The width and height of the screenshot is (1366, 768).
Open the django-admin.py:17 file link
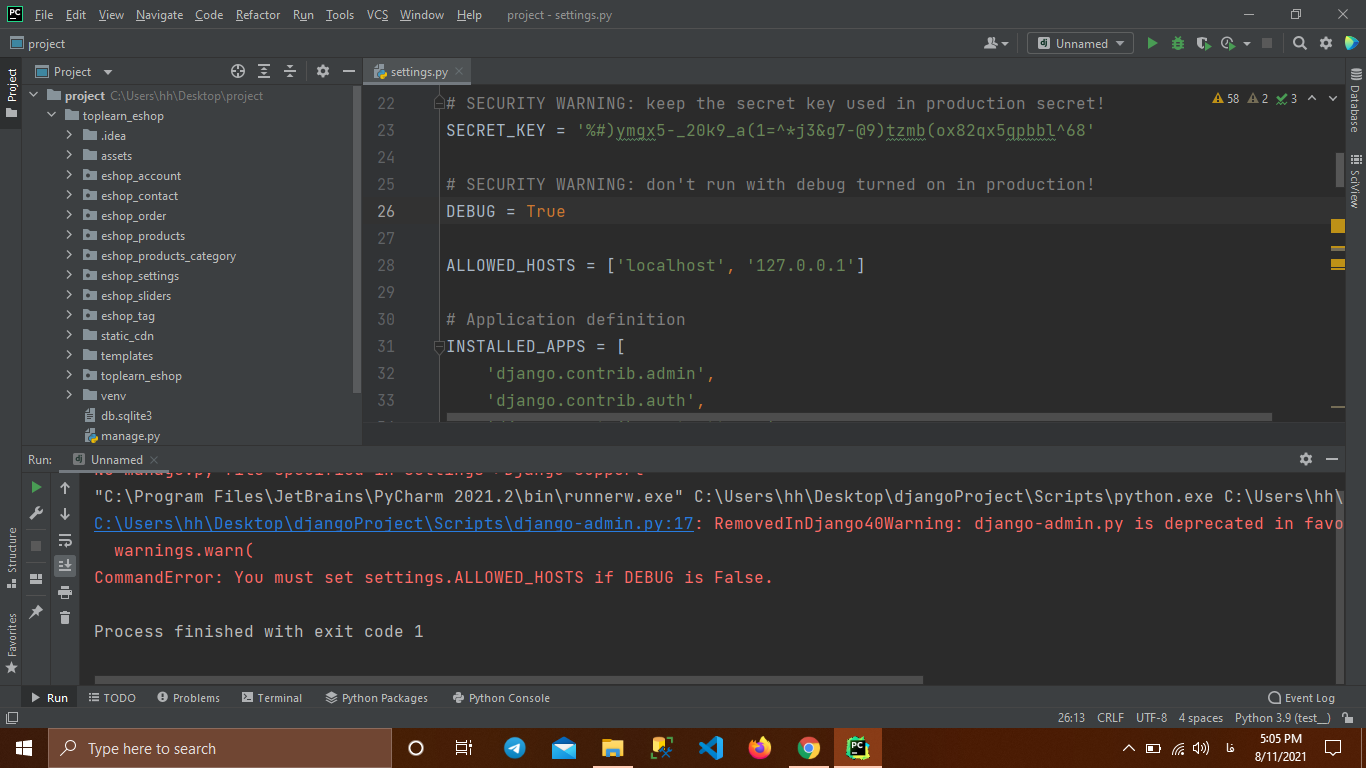[x=394, y=524]
